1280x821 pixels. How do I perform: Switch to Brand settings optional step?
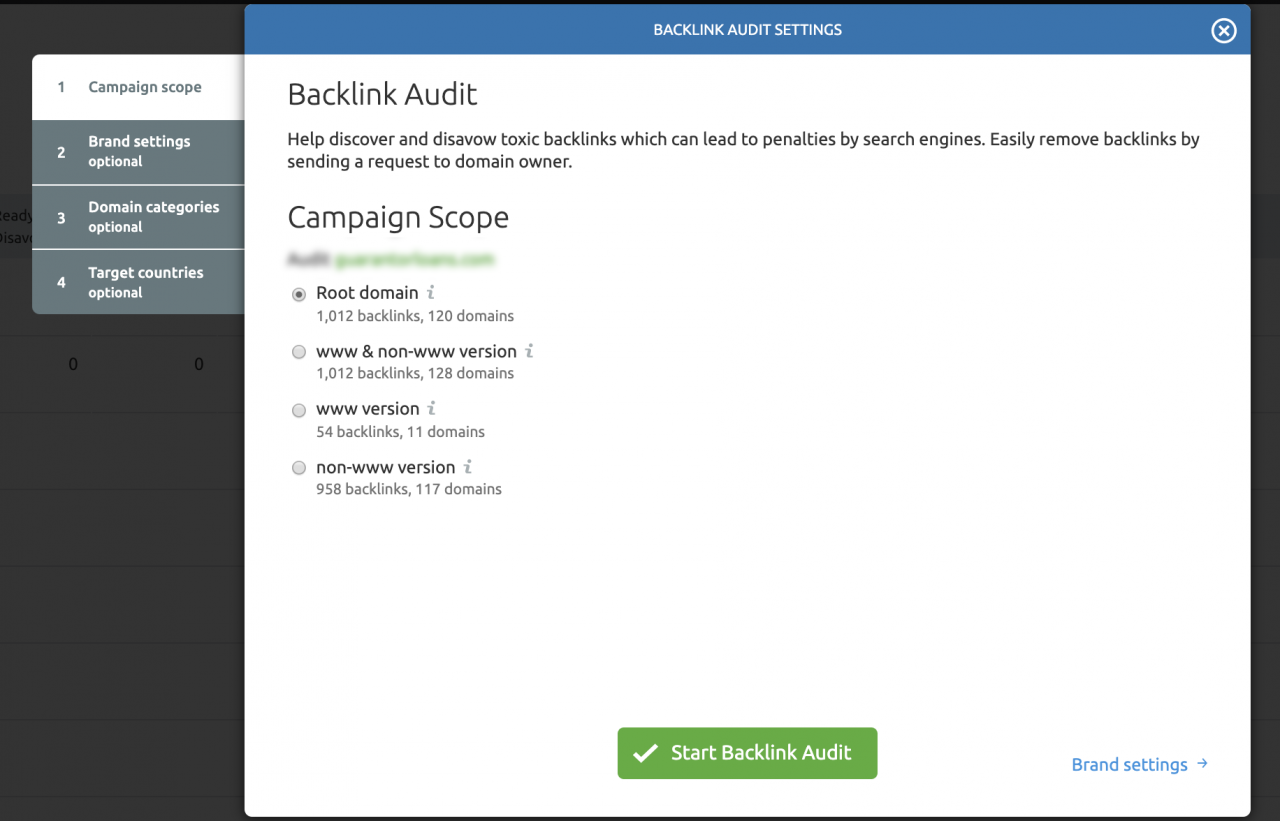pyautogui.click(x=138, y=152)
